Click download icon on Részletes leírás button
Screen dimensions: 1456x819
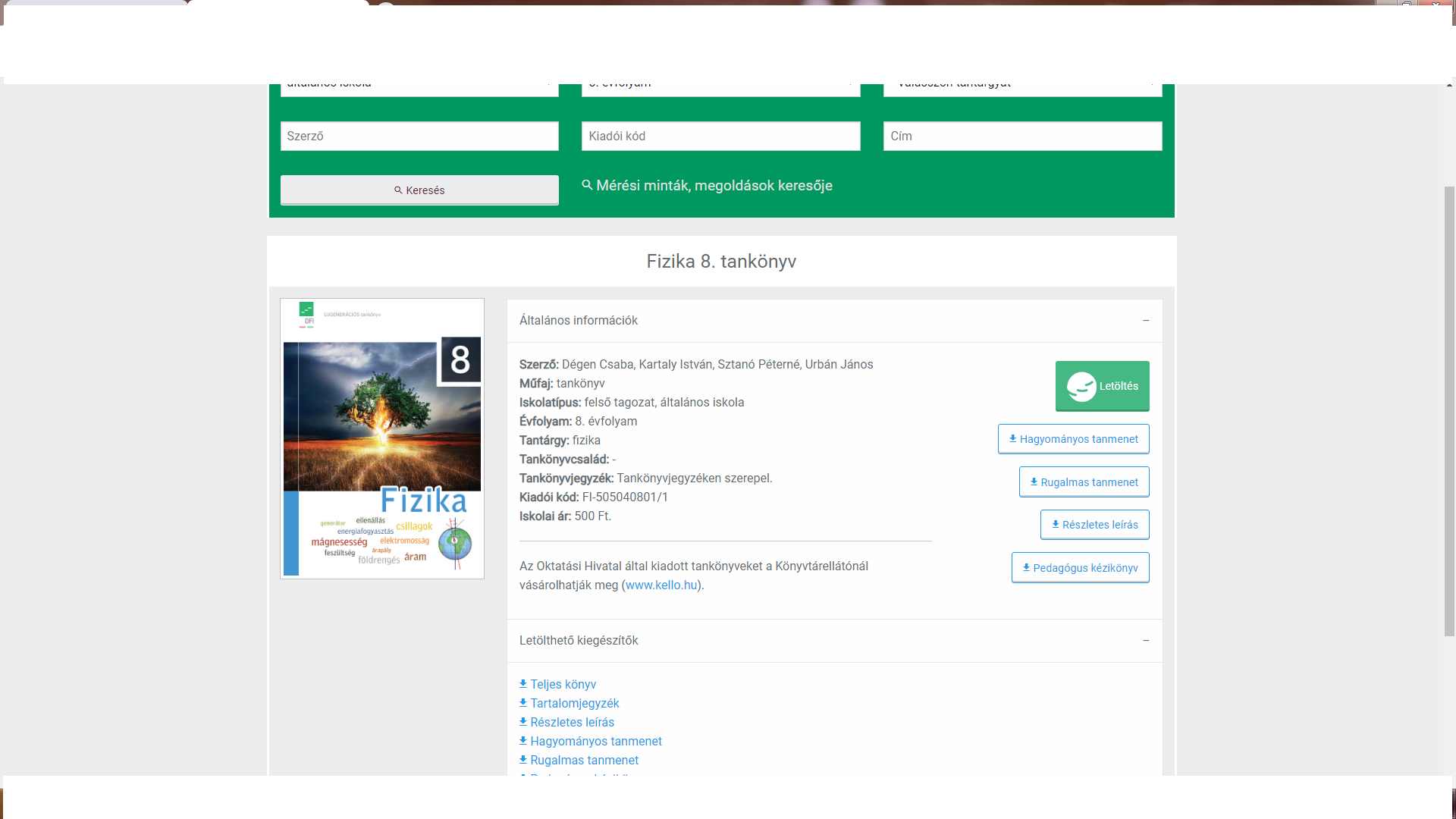pyautogui.click(x=1055, y=524)
